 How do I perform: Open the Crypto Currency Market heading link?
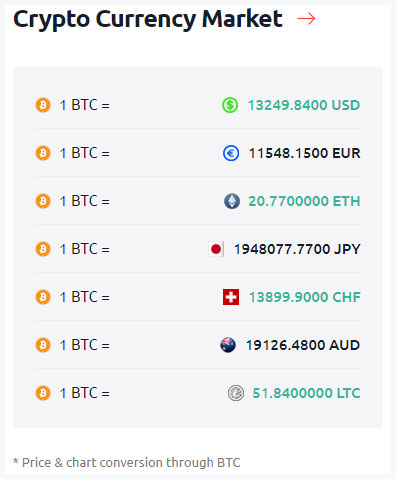tap(148, 19)
